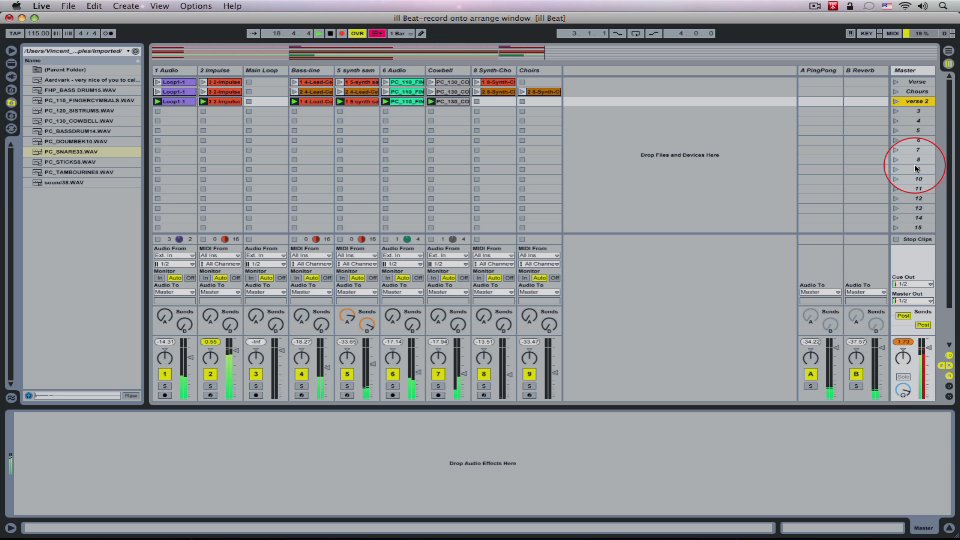960x540 pixels.
Task: Click the Wi-Fi icon in the macOS menu bar
Action: click(x=905, y=6)
